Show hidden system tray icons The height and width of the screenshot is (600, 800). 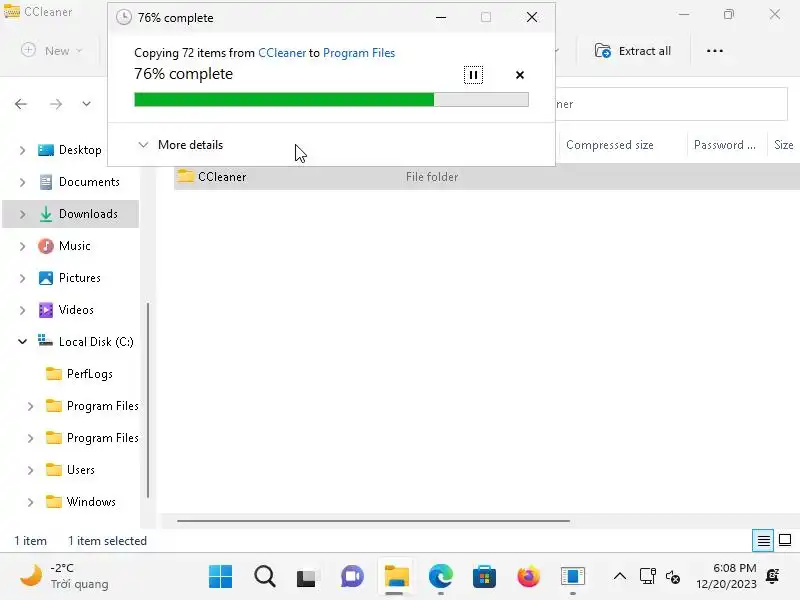point(619,577)
